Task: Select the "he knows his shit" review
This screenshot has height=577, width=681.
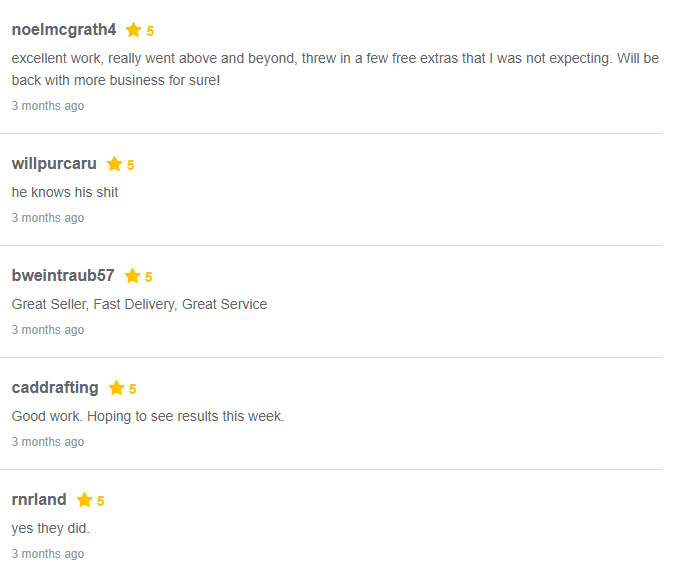Action: point(65,192)
